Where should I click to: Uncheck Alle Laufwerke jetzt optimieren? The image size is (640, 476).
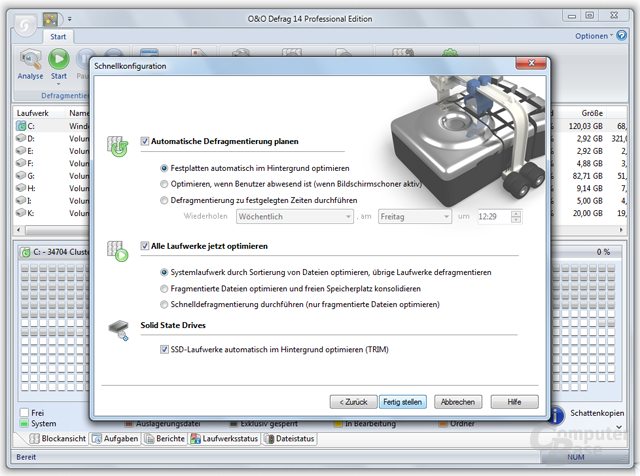pos(144,246)
